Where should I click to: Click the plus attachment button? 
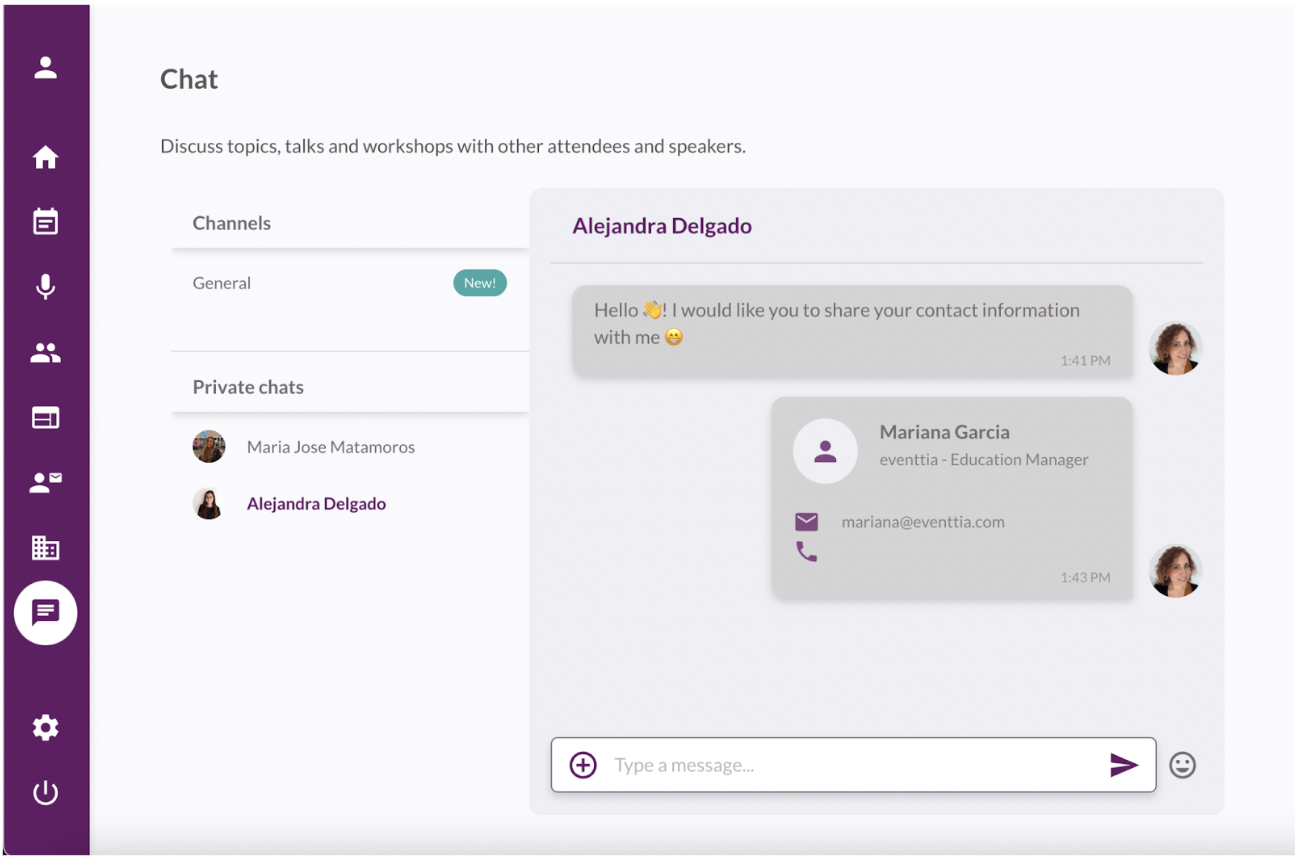(x=583, y=765)
